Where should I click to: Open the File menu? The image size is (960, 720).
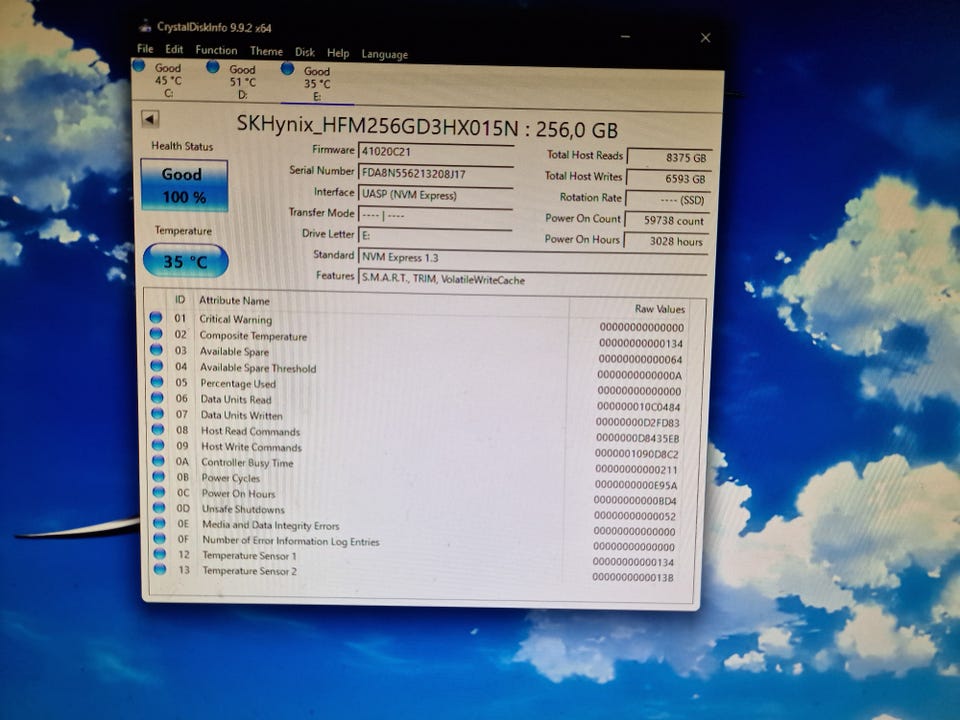[x=145, y=49]
